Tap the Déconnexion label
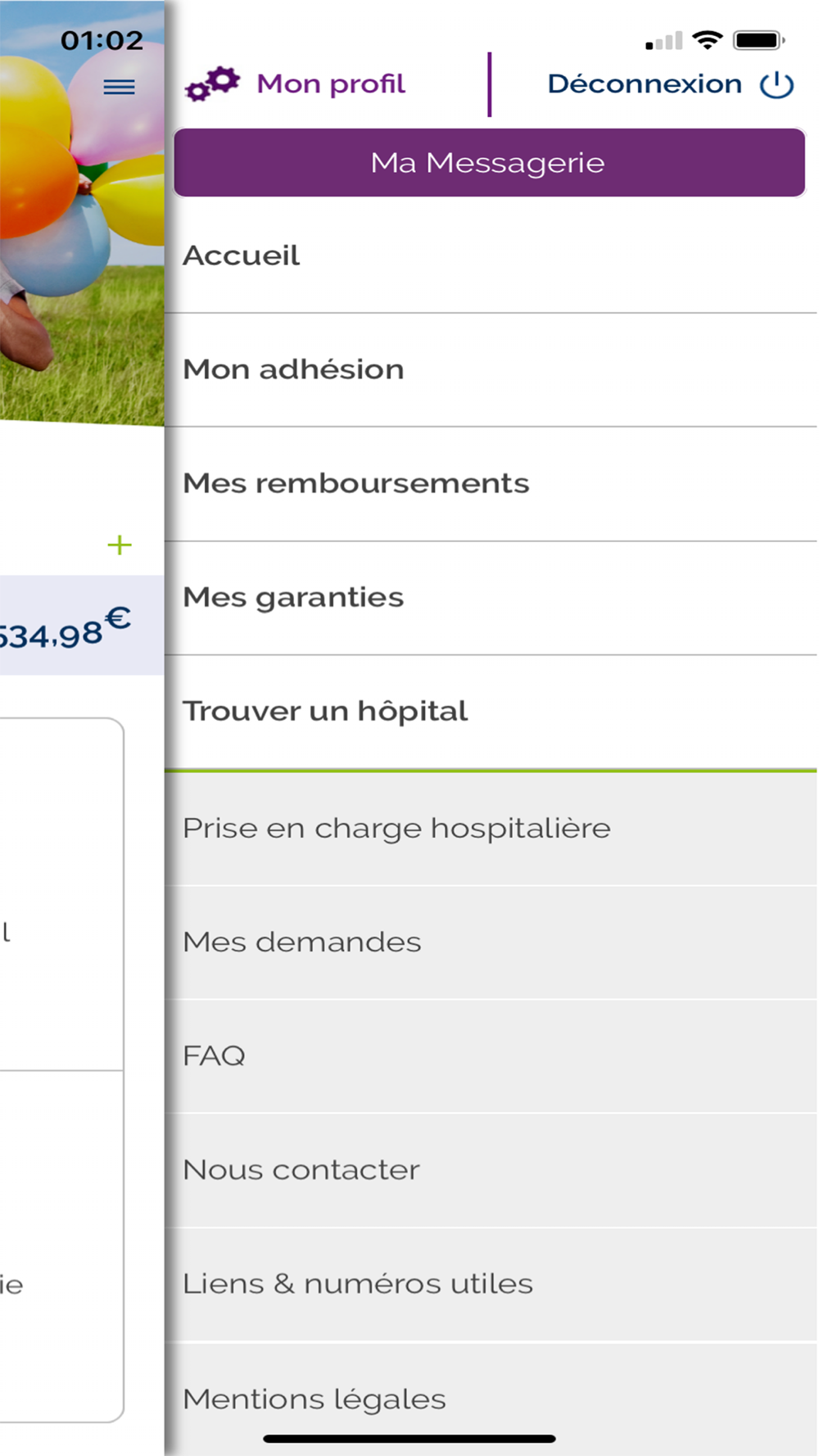 coord(644,84)
